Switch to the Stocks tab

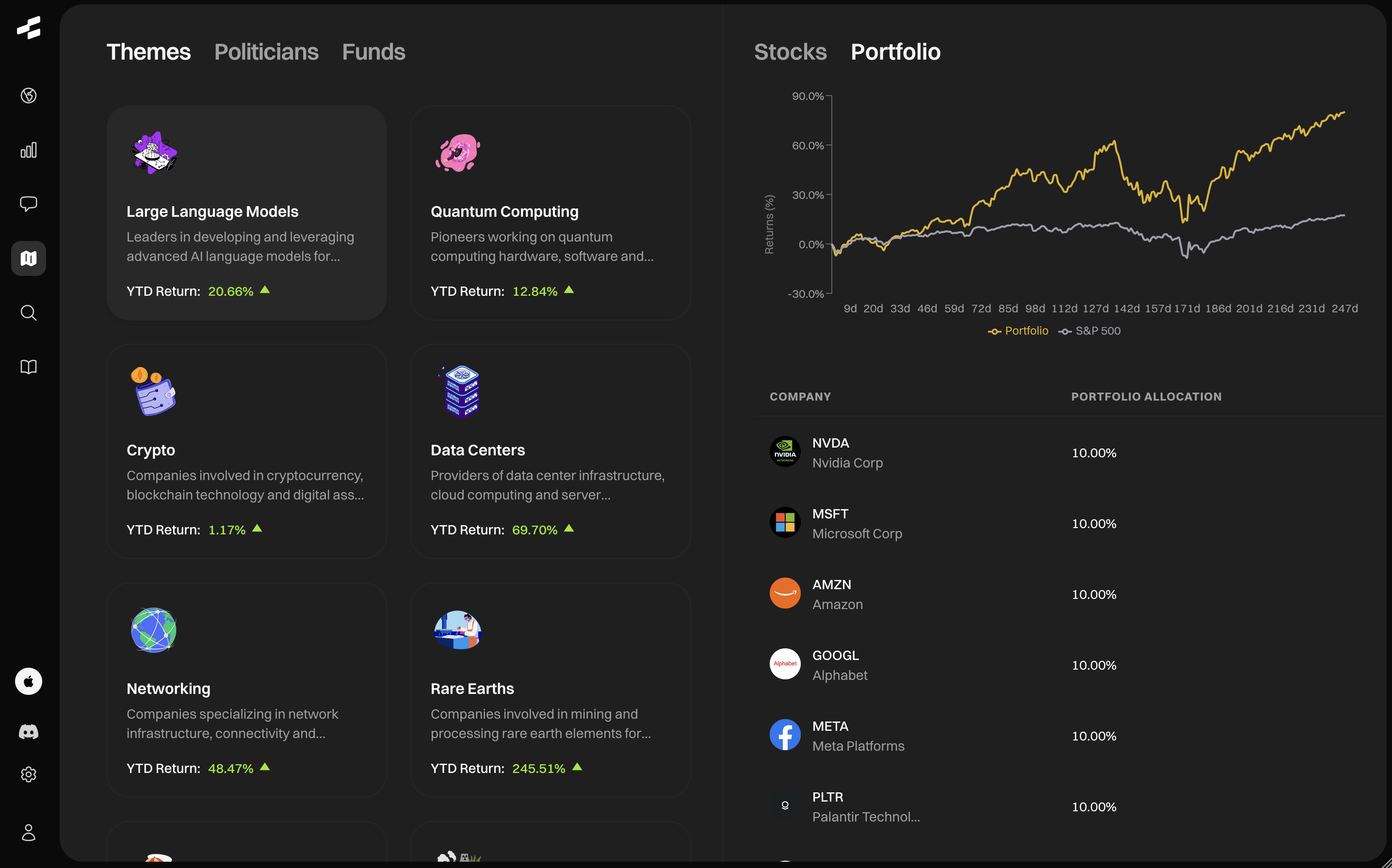pos(790,52)
